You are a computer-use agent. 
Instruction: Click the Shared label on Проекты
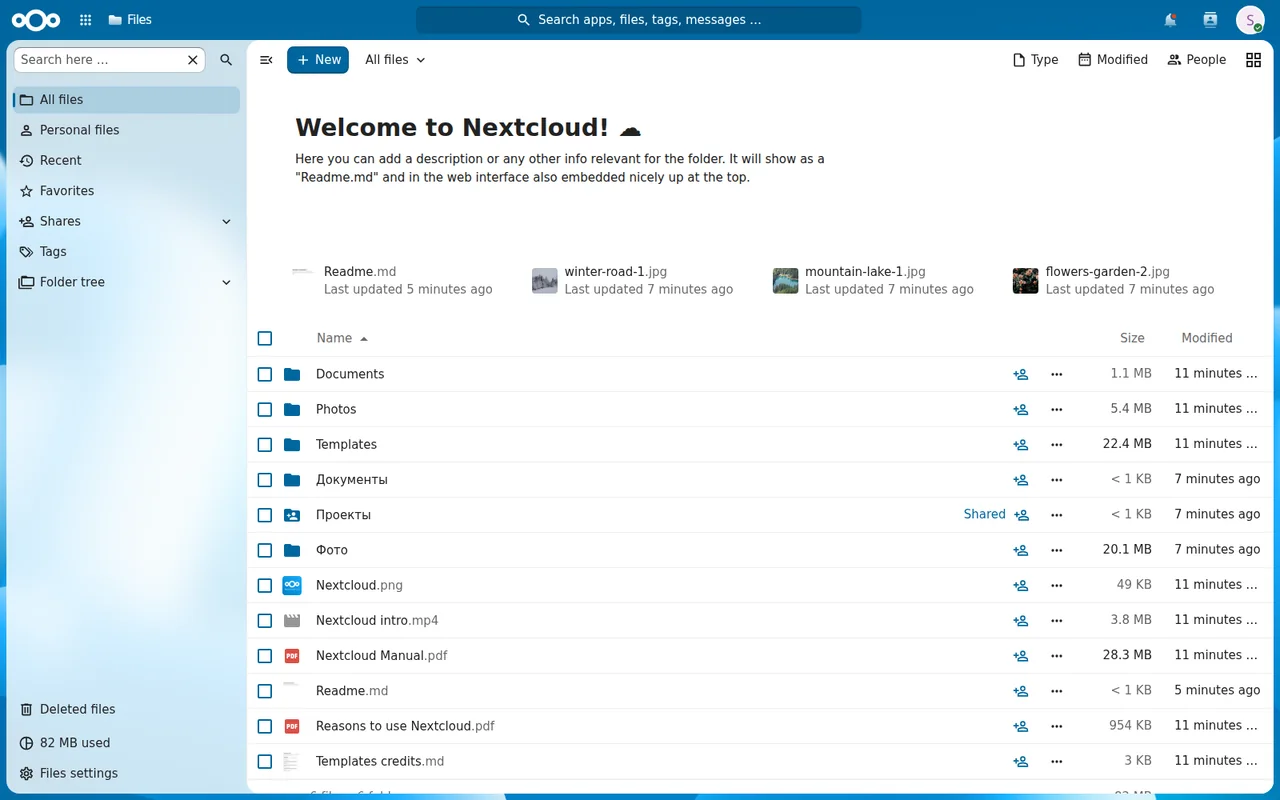point(984,514)
